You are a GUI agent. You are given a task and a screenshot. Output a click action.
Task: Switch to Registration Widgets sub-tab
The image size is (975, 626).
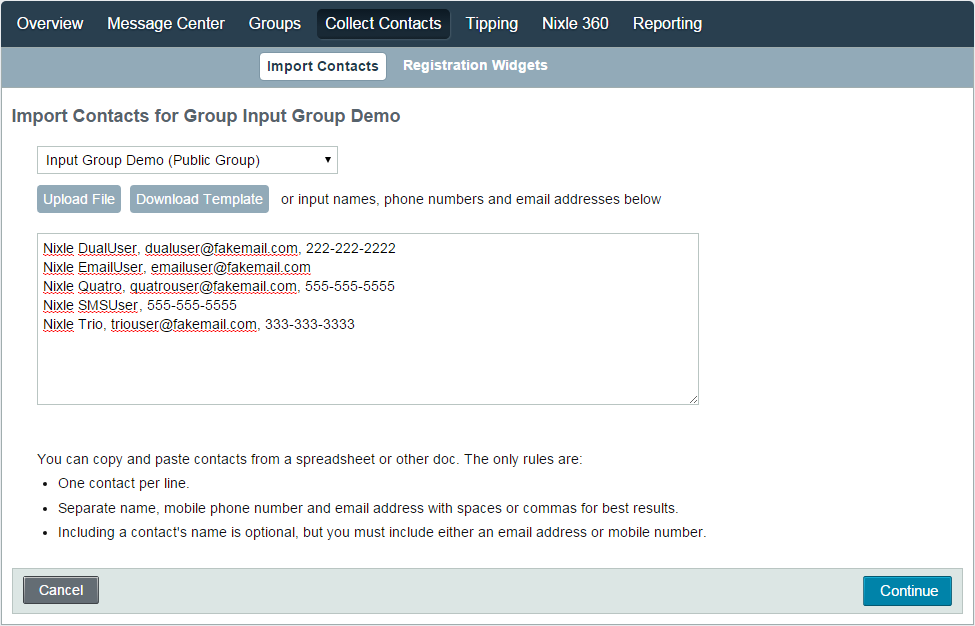475,65
